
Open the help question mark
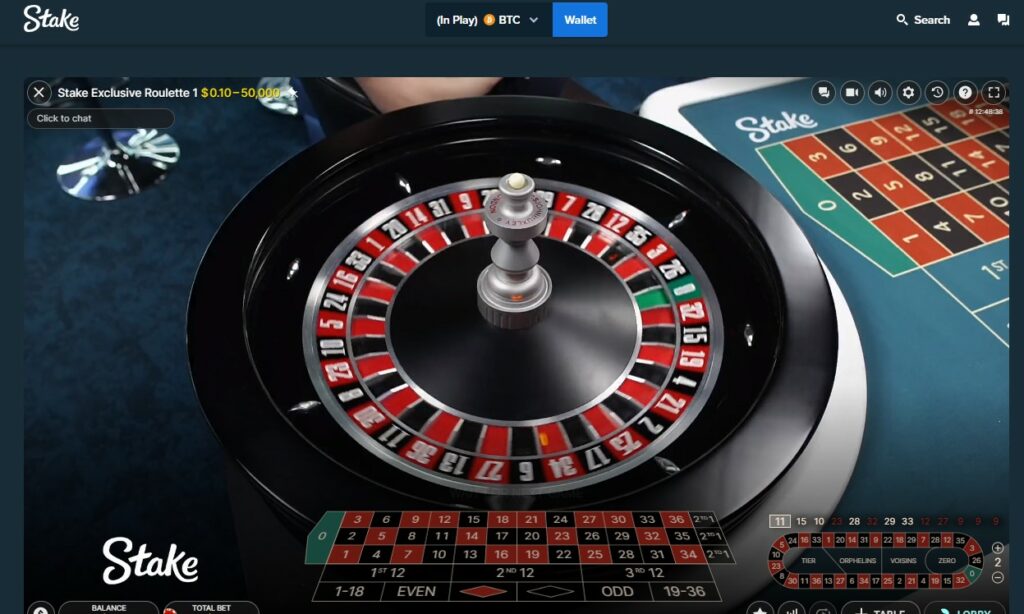click(965, 93)
